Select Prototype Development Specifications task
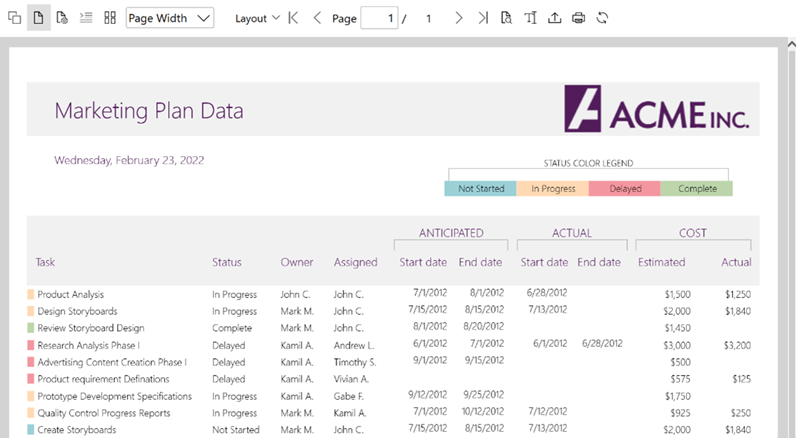The height and width of the screenshot is (438, 800). point(114,397)
